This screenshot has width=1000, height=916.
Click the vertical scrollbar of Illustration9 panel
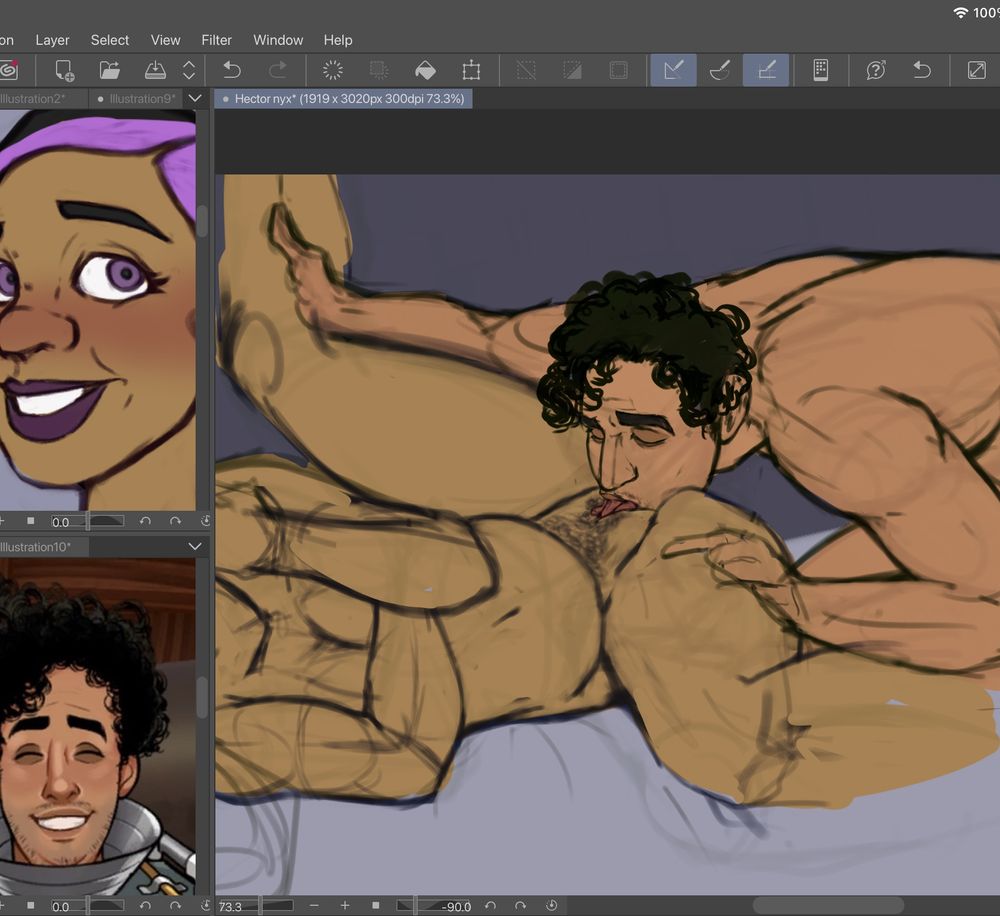[x=202, y=221]
